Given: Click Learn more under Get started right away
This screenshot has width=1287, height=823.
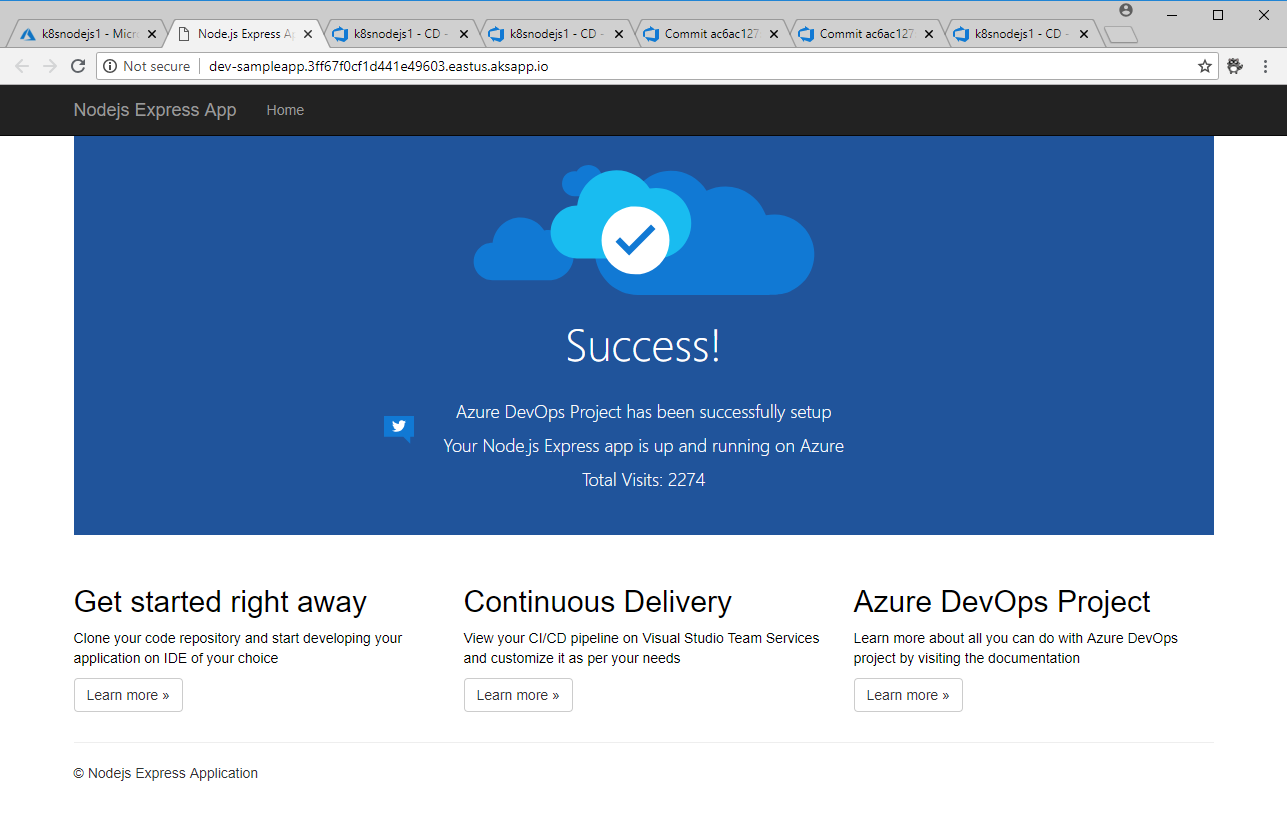Looking at the screenshot, I should pos(128,695).
